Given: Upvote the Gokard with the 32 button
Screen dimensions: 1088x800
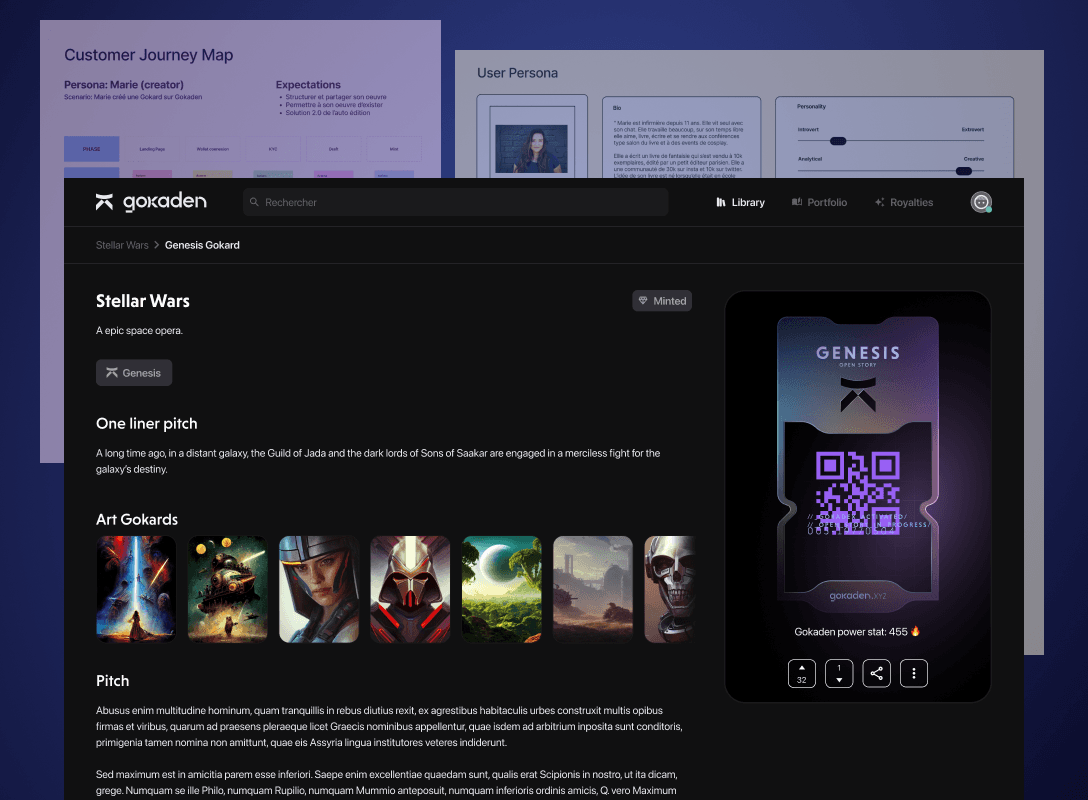Looking at the screenshot, I should click(x=801, y=673).
